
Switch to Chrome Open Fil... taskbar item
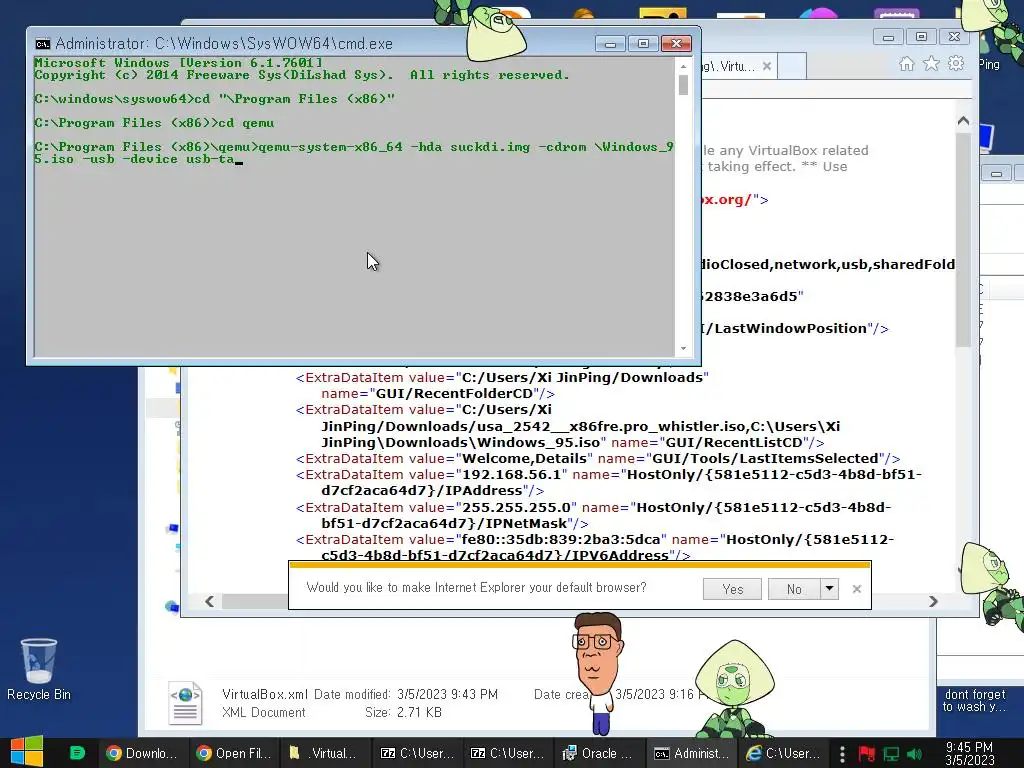tap(234, 753)
